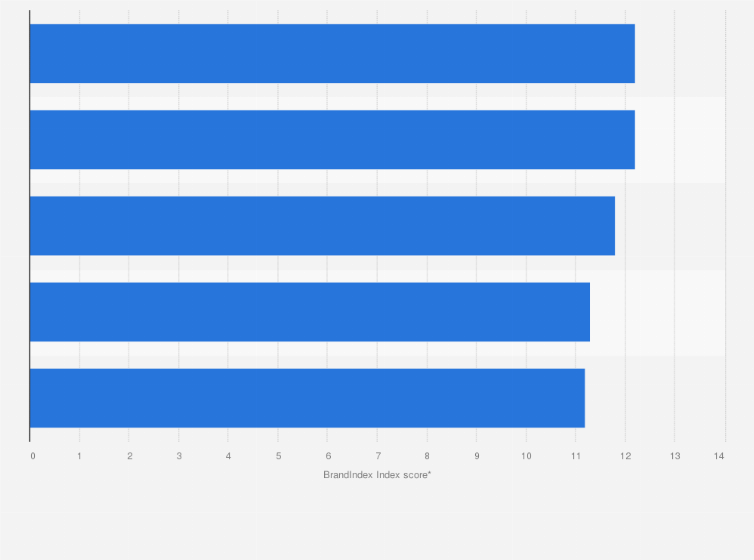The height and width of the screenshot is (560, 754).
Task: Select the number 10 on the axis
Action: [x=526, y=456]
